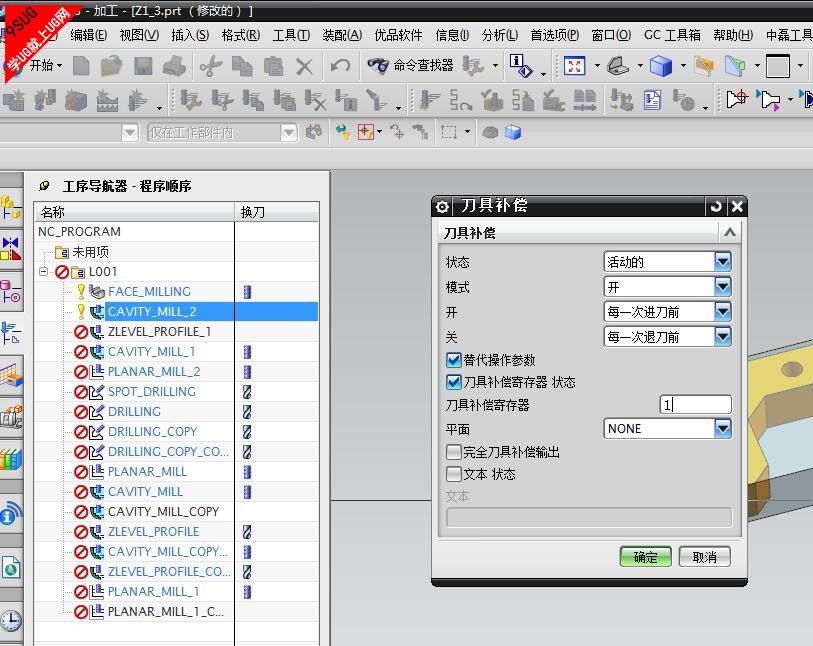The width and height of the screenshot is (813, 646).
Task: Open the 视图(V) menu
Action: (x=139, y=35)
